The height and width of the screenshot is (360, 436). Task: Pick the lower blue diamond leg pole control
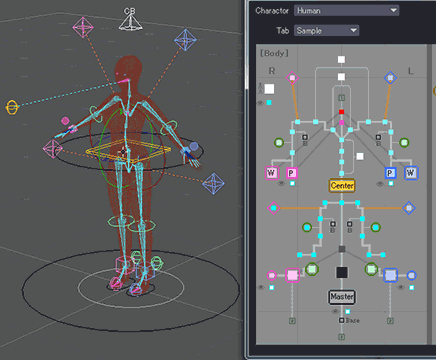point(409,208)
